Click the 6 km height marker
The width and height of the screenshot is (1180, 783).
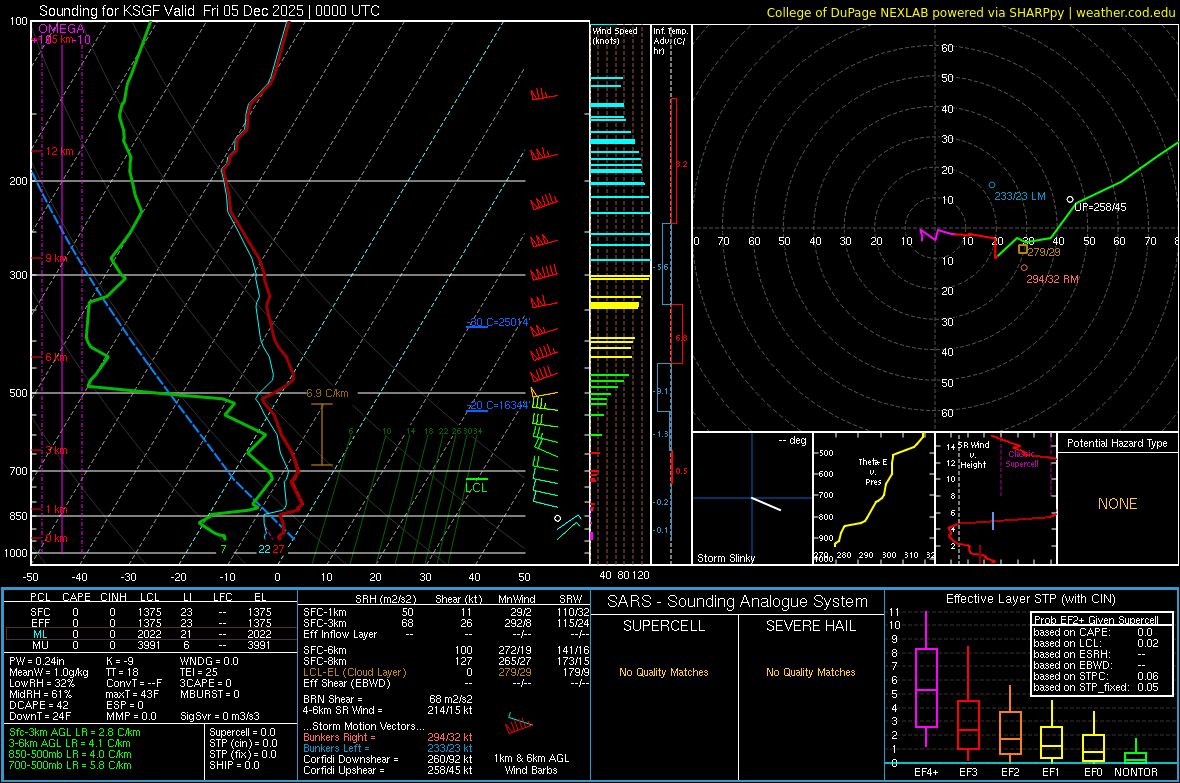(56, 358)
